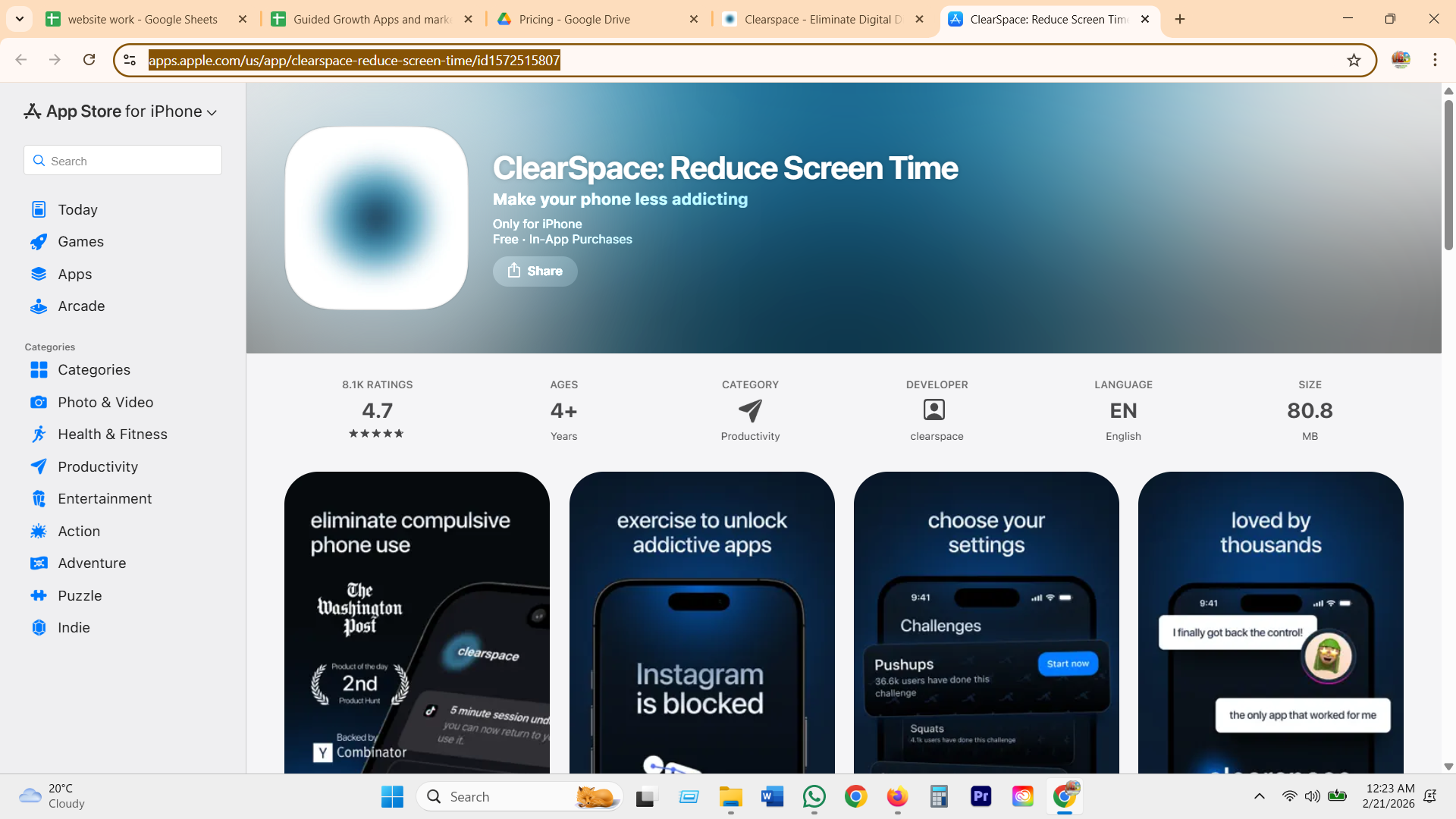Image resolution: width=1456 pixels, height=819 pixels.
Task: Open the weather widget showing 20°C Cloudy
Action: pos(53,796)
